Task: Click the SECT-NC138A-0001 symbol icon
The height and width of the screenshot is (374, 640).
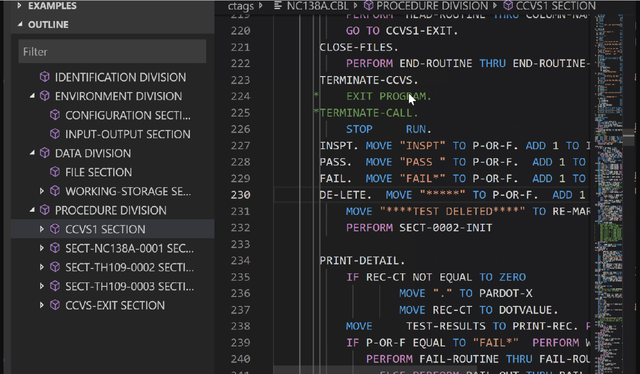Action: [55, 248]
